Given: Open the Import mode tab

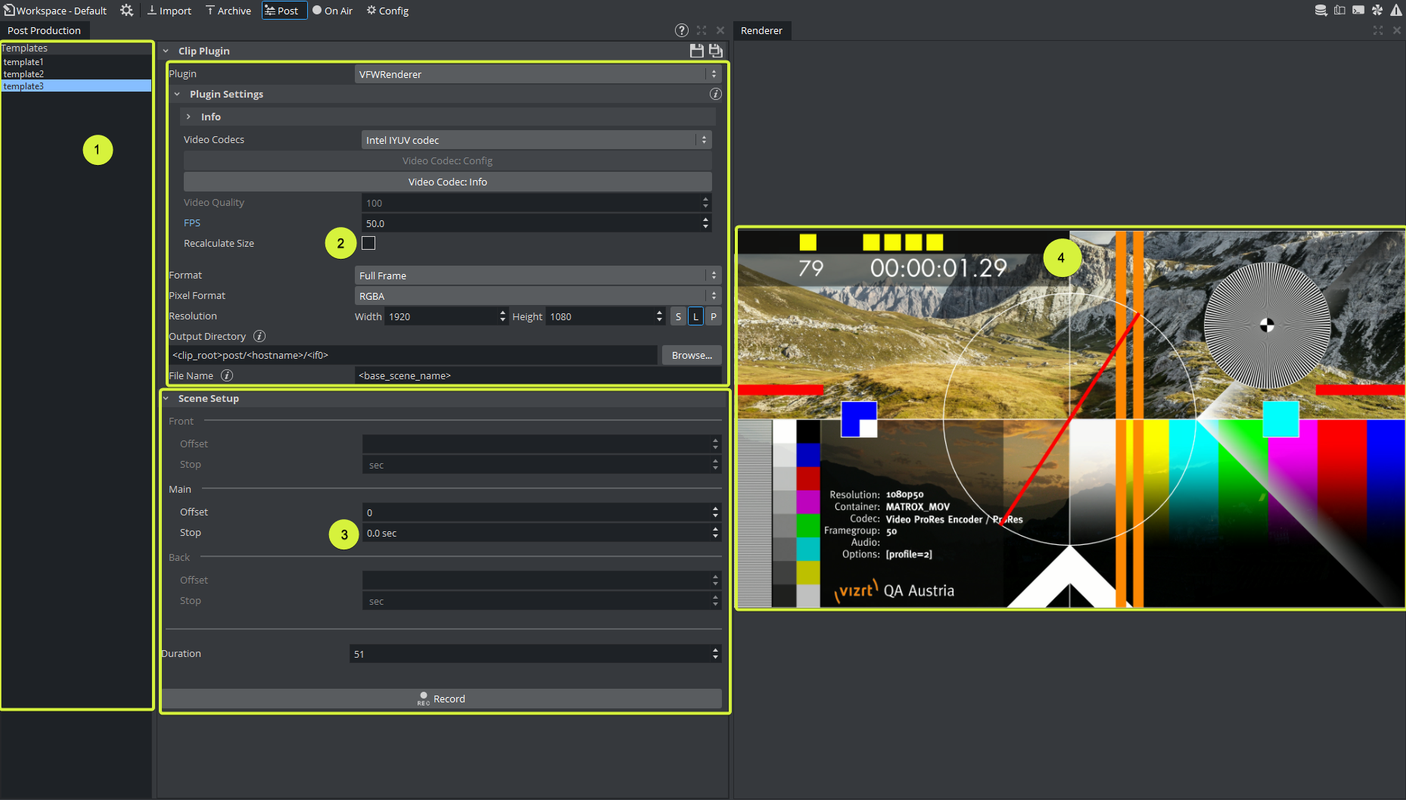Looking at the screenshot, I should click(169, 11).
